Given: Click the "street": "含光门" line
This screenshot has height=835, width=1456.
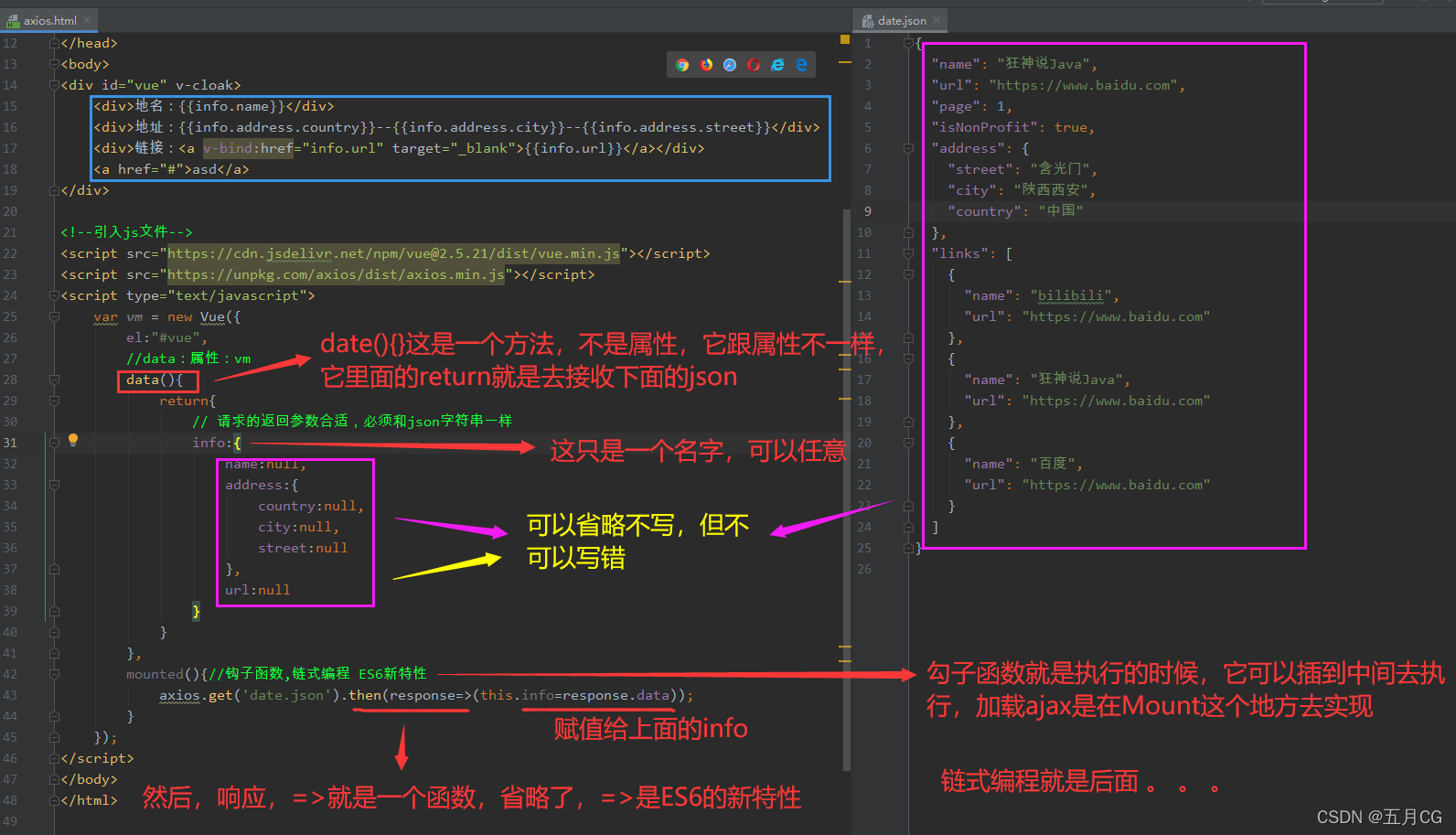Looking at the screenshot, I should coord(1022,169).
